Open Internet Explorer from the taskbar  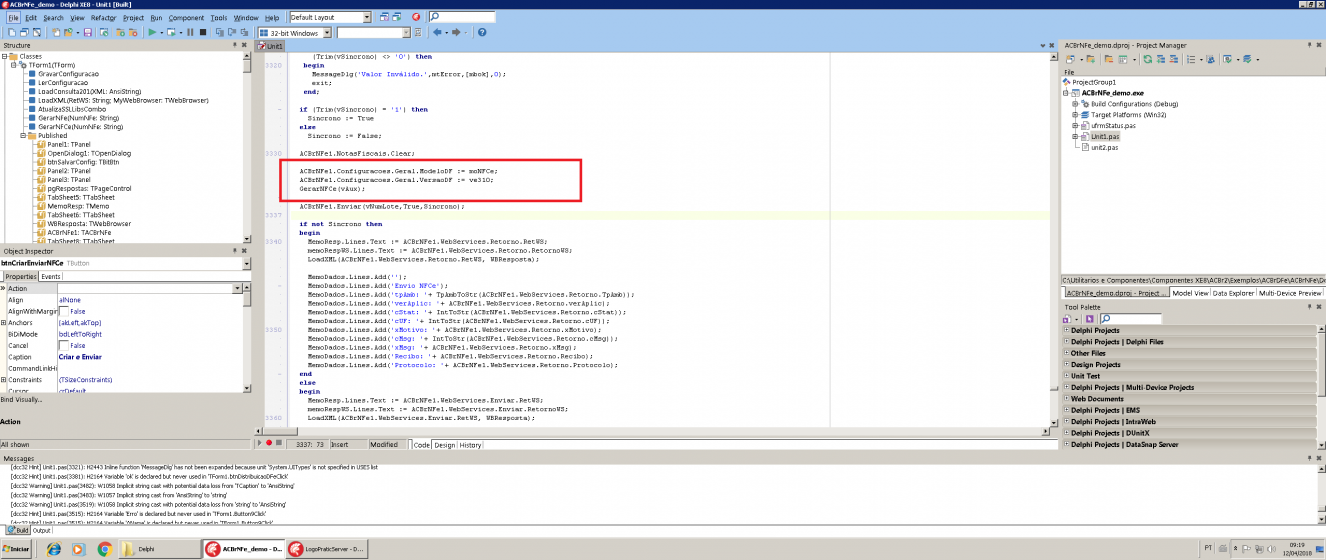53,549
